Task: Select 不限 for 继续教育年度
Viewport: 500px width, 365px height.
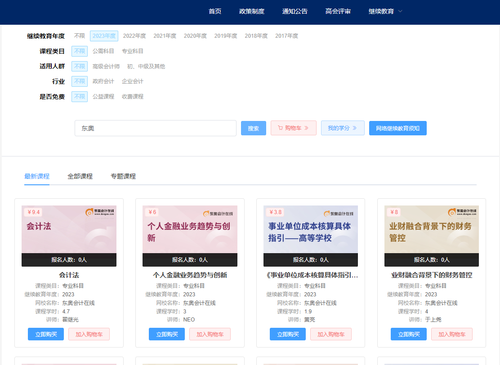Action: 79,36
